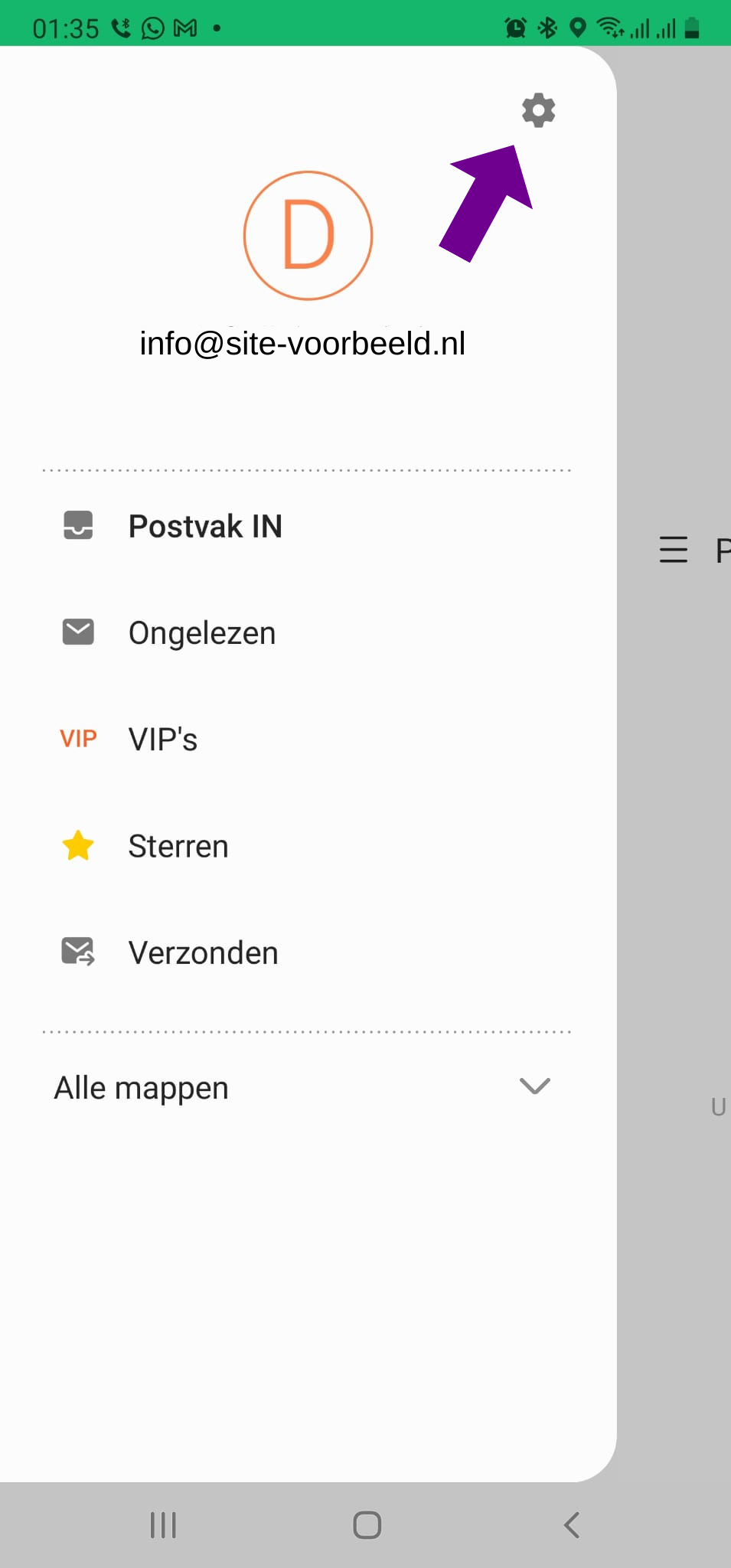Tap the alarm icon in status bar
The height and width of the screenshot is (1568, 731).
pos(516,29)
